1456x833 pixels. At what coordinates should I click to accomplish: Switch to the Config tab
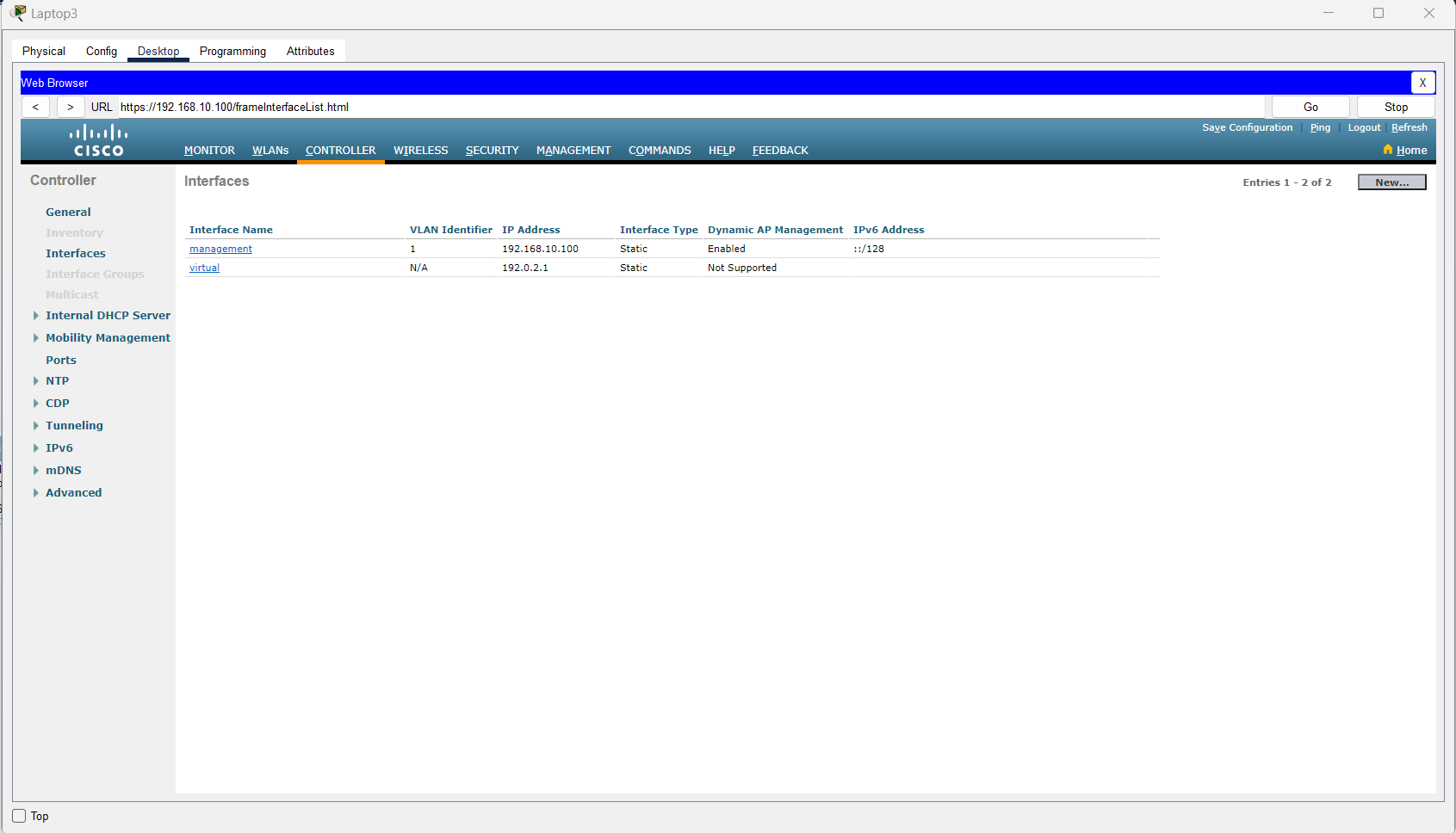click(x=101, y=51)
